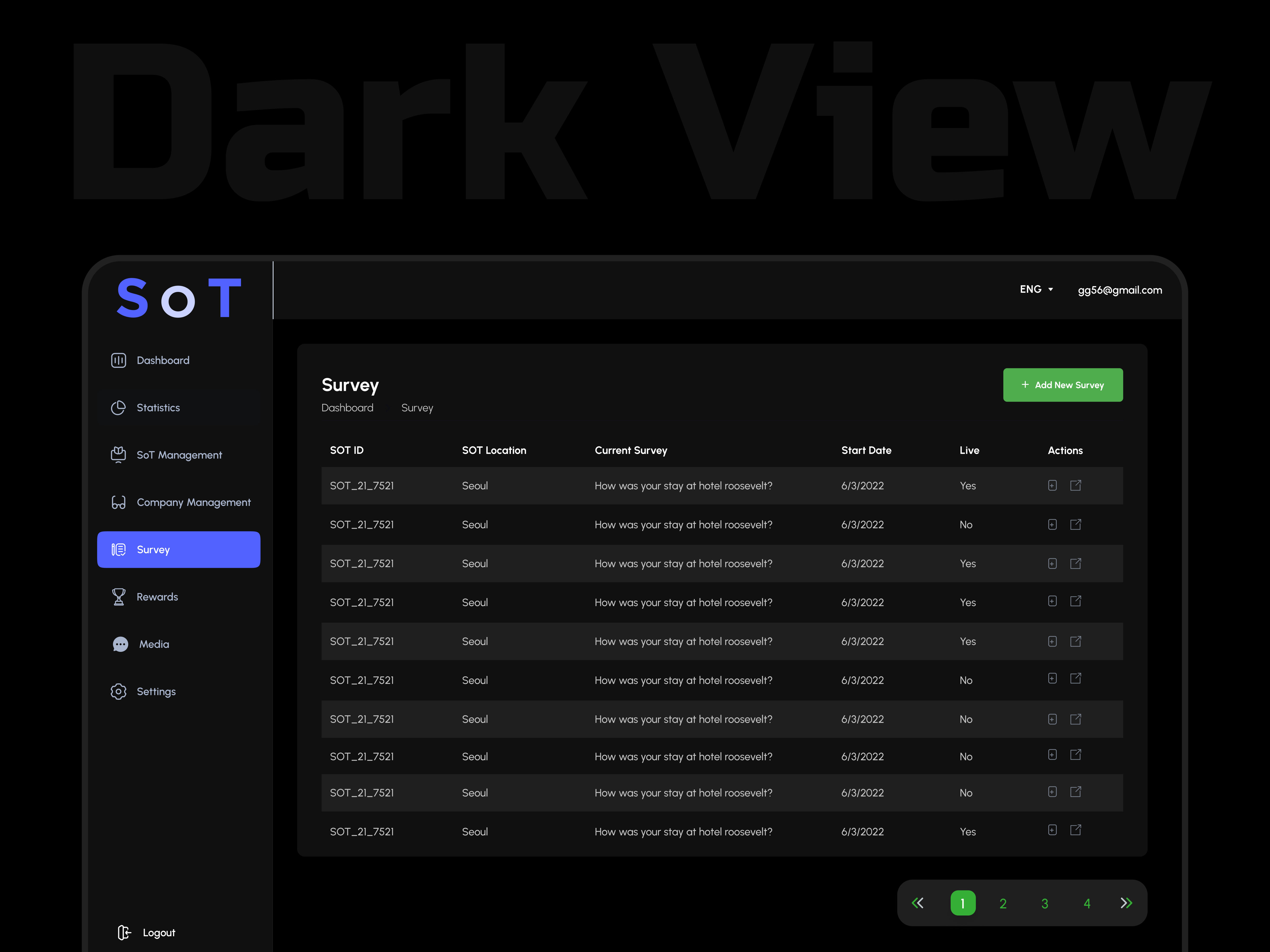This screenshot has width=1270, height=952.
Task: Open the ENG language dropdown
Action: pyautogui.click(x=1036, y=289)
